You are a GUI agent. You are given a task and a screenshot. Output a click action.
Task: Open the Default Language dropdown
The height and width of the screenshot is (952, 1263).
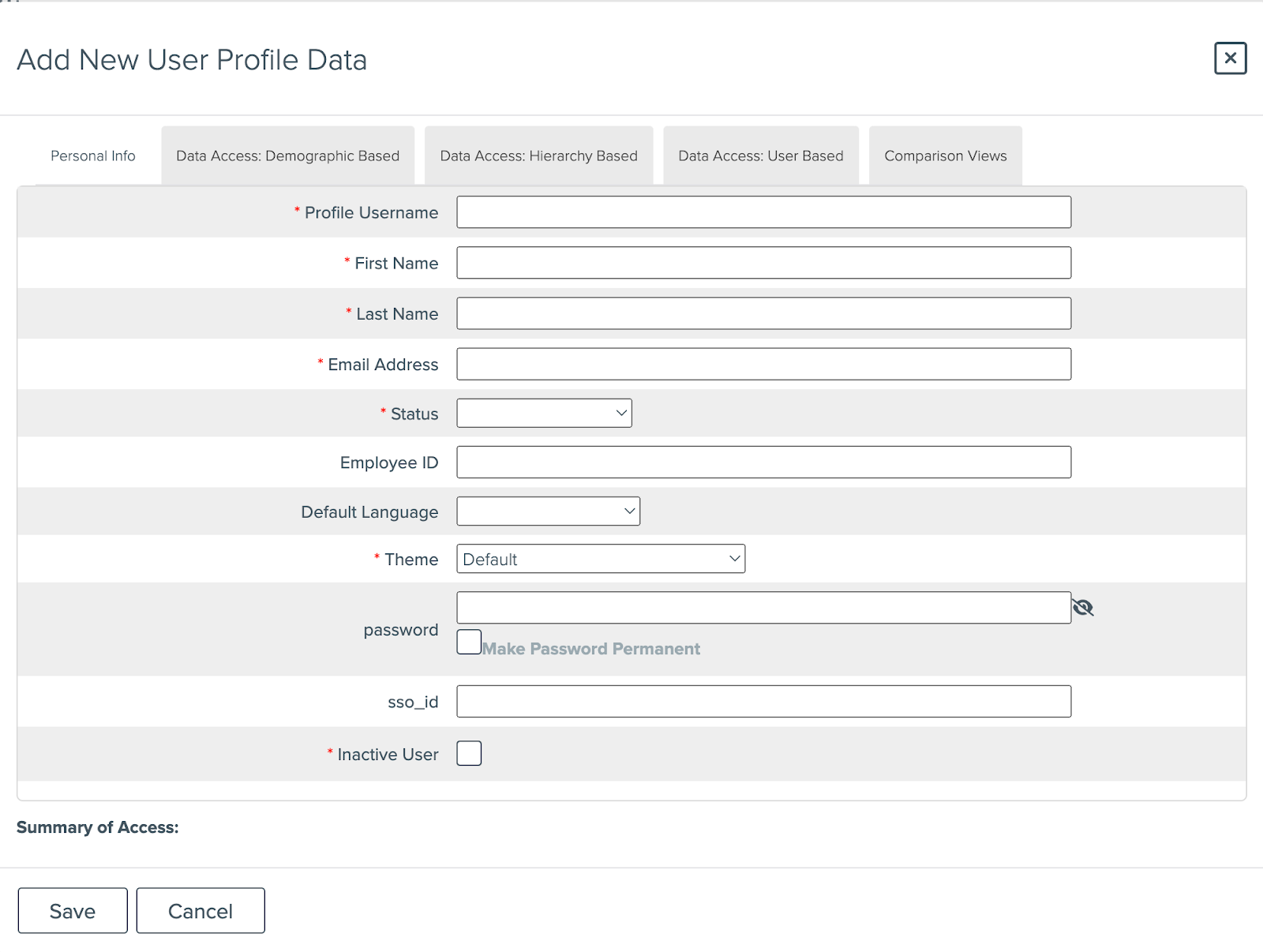coord(548,511)
